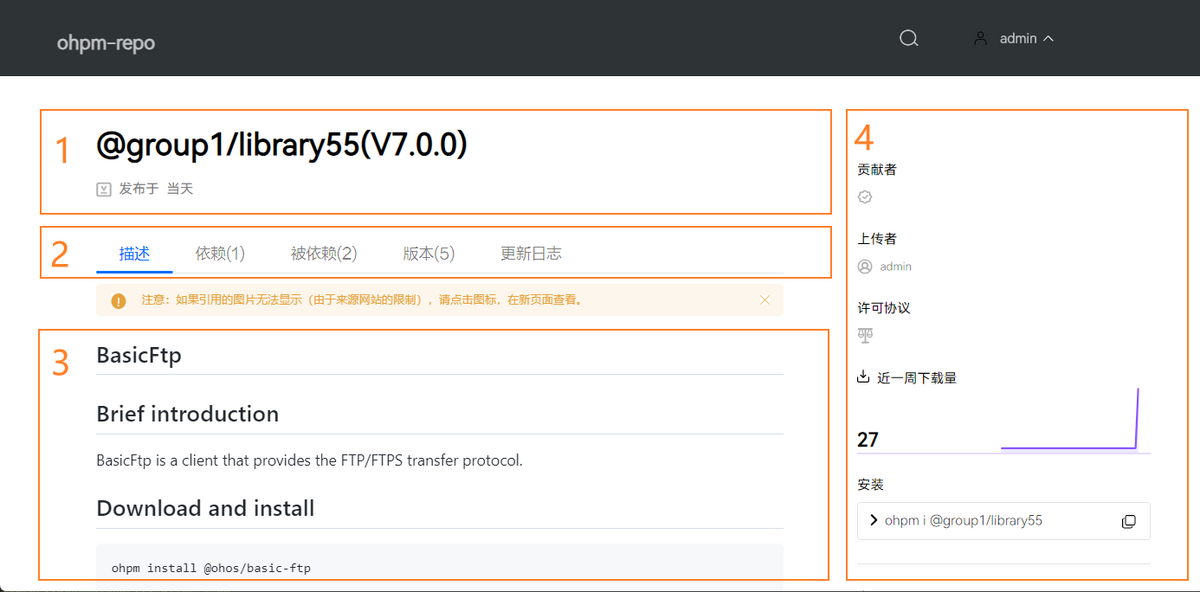Click the contributor verified badge icon
1200x592 pixels.
pos(866,197)
